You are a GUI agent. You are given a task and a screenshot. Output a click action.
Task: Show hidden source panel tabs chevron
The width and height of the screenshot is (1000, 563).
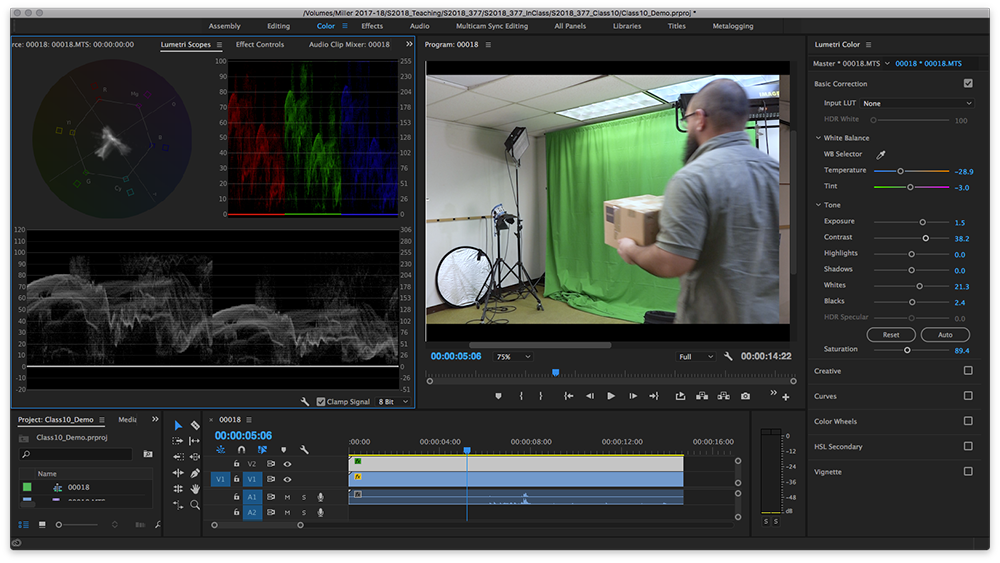409,44
